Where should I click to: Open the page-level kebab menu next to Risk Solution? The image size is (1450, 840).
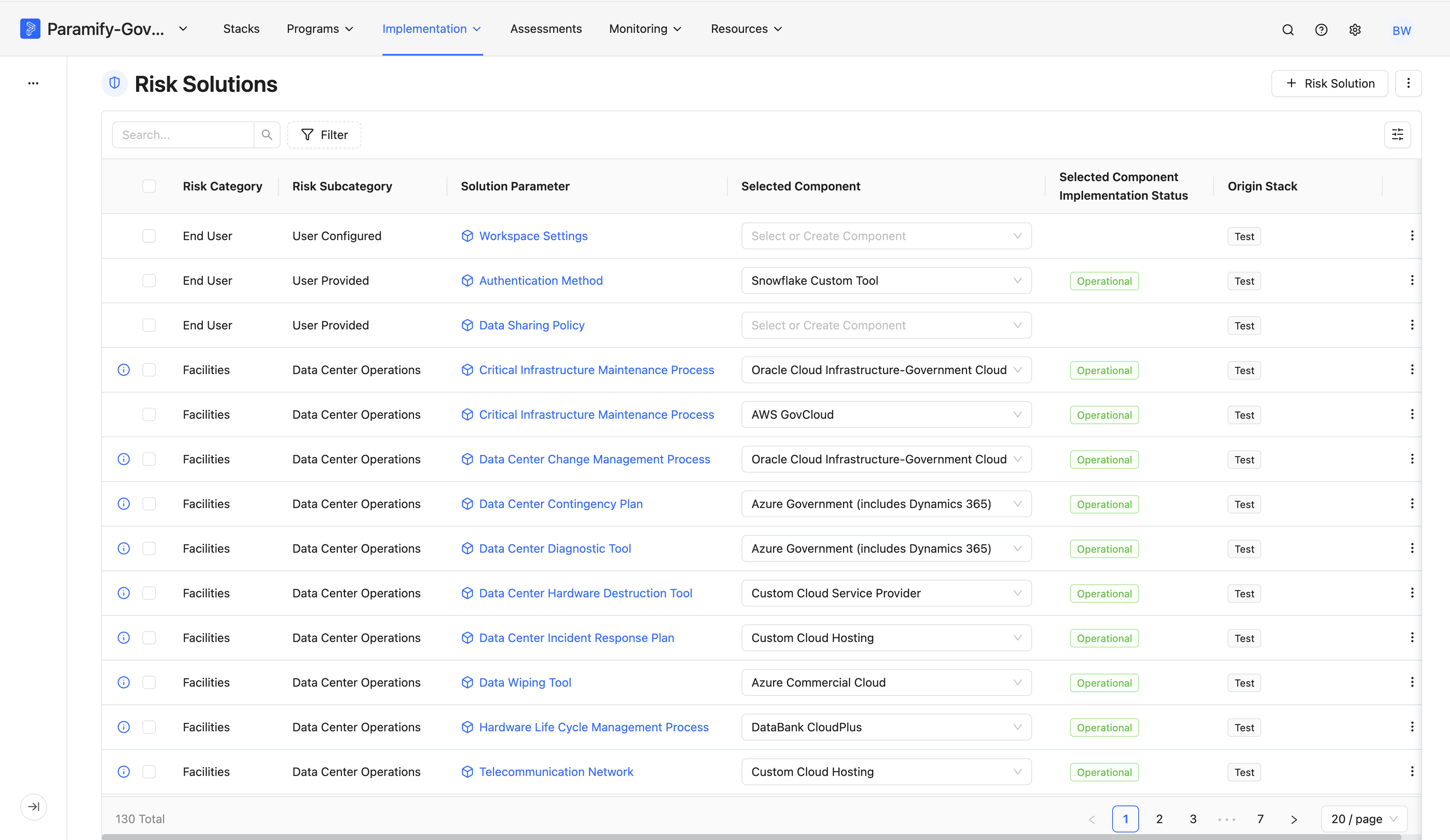click(x=1408, y=83)
